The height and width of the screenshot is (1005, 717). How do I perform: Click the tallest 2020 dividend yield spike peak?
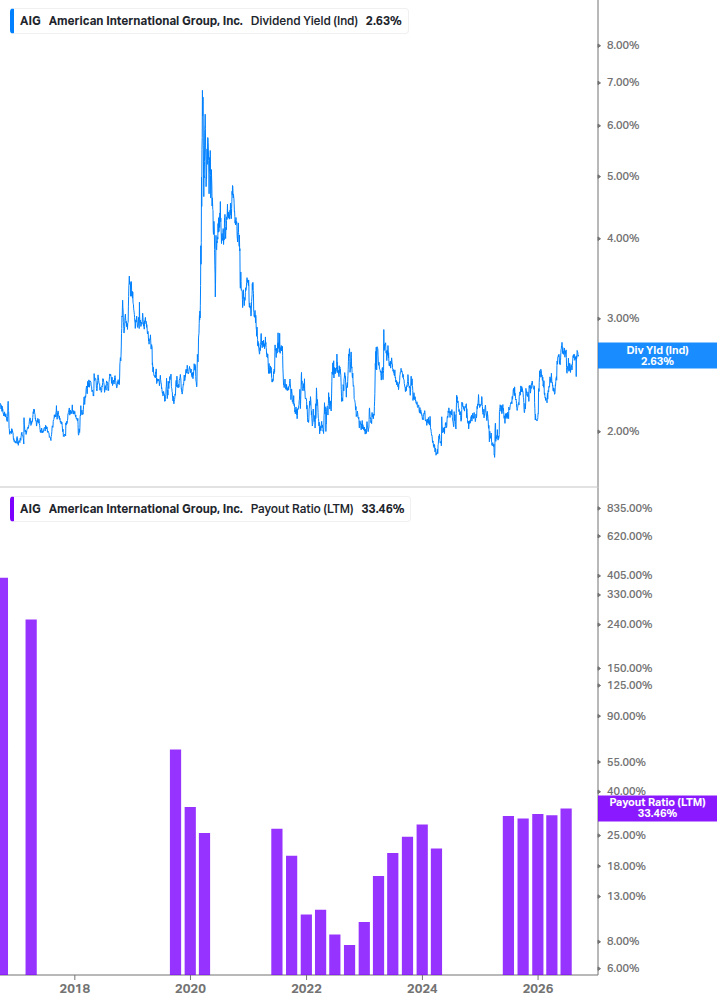[x=202, y=93]
